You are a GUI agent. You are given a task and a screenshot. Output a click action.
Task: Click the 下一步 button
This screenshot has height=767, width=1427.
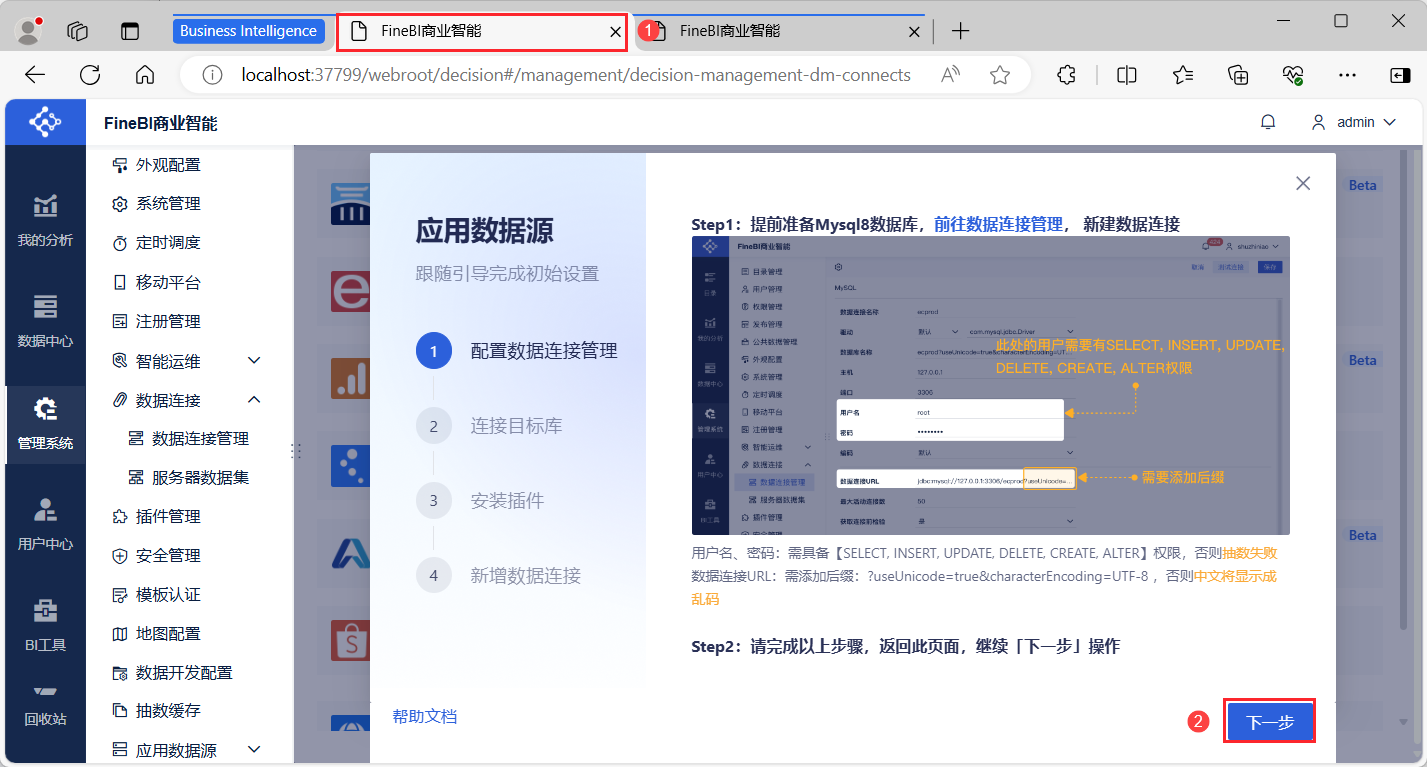click(x=1269, y=722)
